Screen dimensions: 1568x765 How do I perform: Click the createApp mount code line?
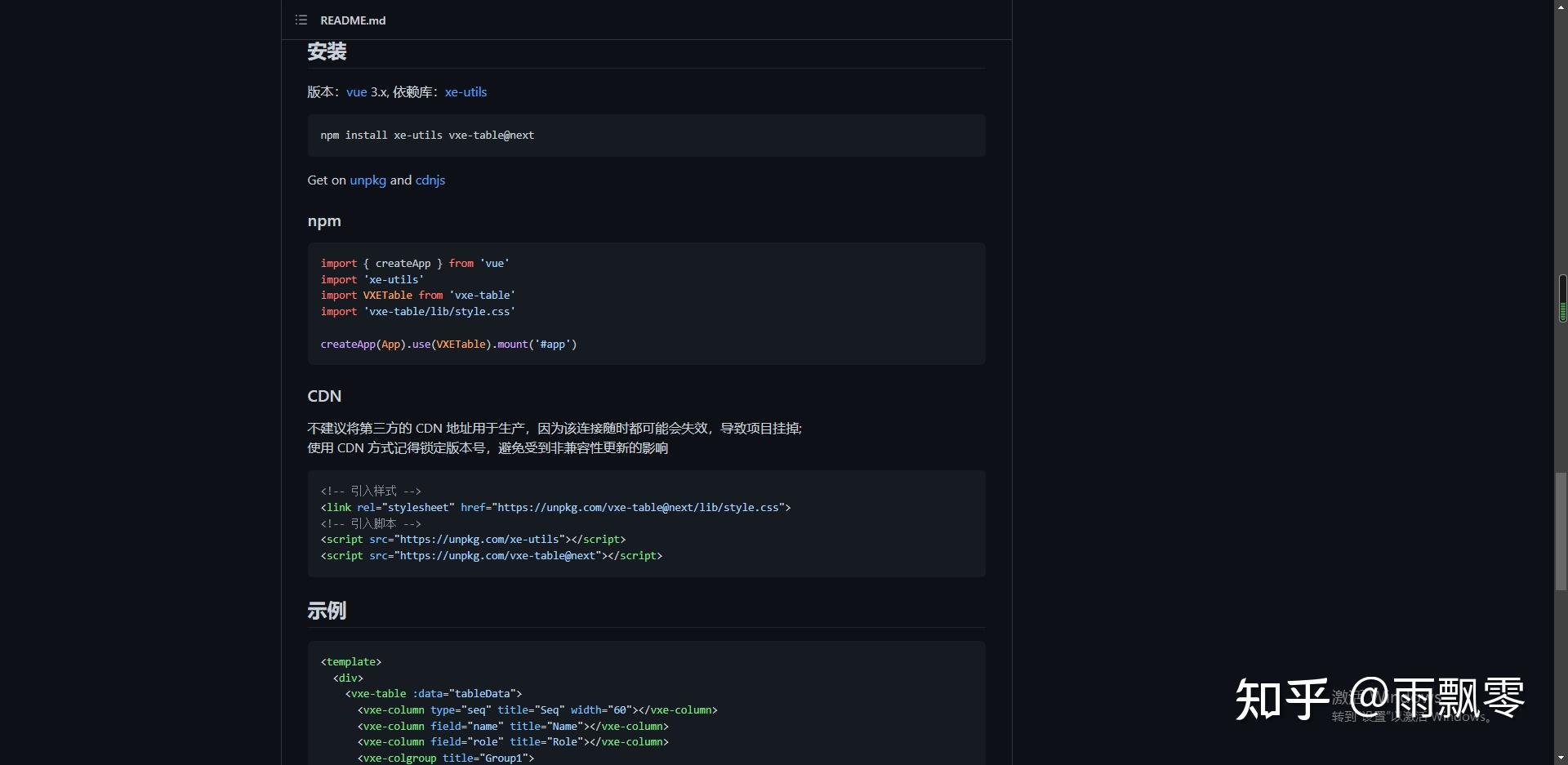pos(448,345)
